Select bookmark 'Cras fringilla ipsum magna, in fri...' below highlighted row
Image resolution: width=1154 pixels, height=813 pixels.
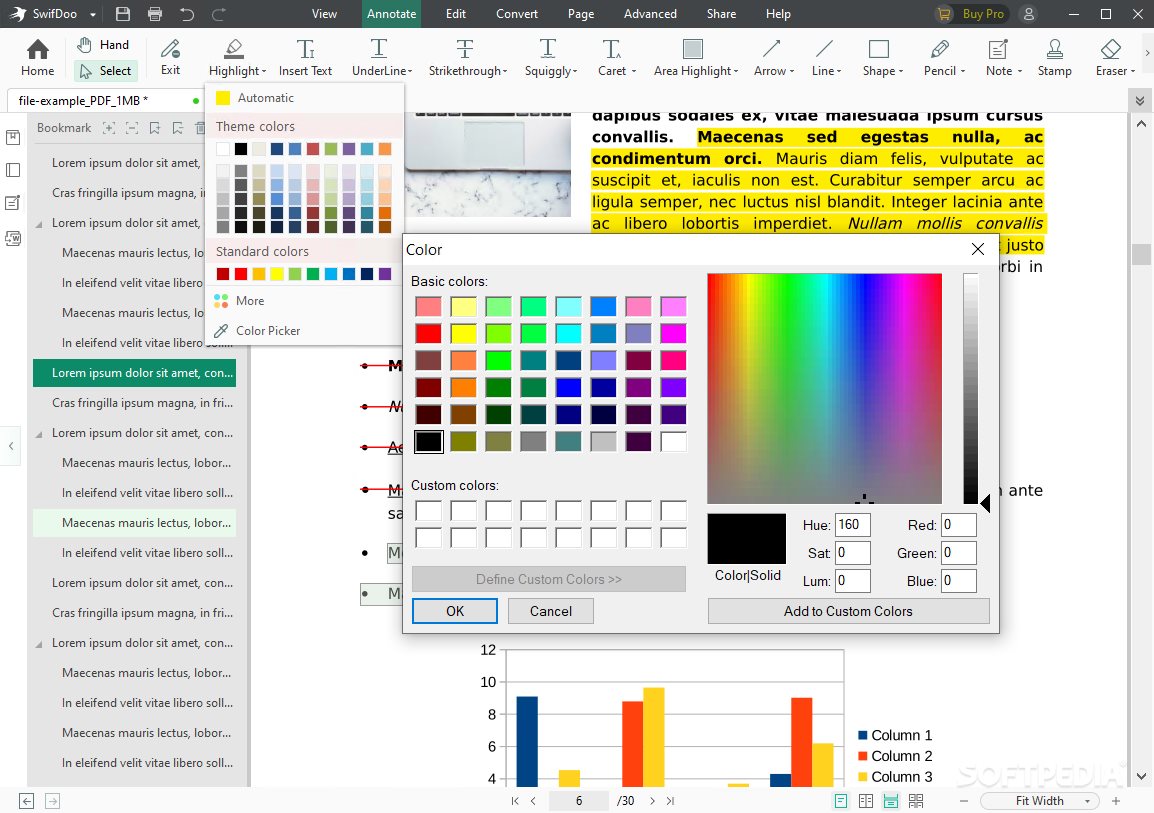coord(142,402)
